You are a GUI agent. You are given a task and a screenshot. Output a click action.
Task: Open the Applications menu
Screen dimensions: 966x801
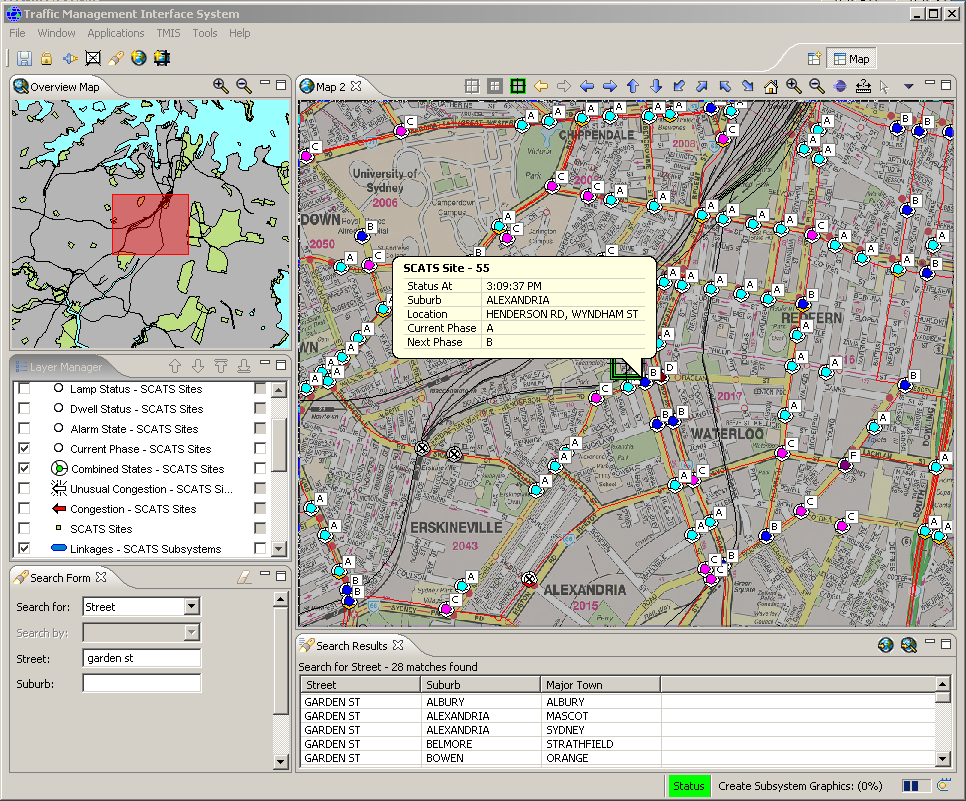[116, 33]
